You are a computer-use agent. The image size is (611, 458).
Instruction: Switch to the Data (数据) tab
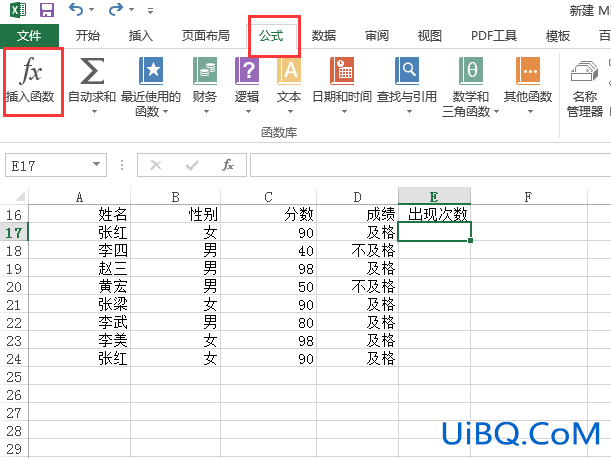click(x=324, y=36)
